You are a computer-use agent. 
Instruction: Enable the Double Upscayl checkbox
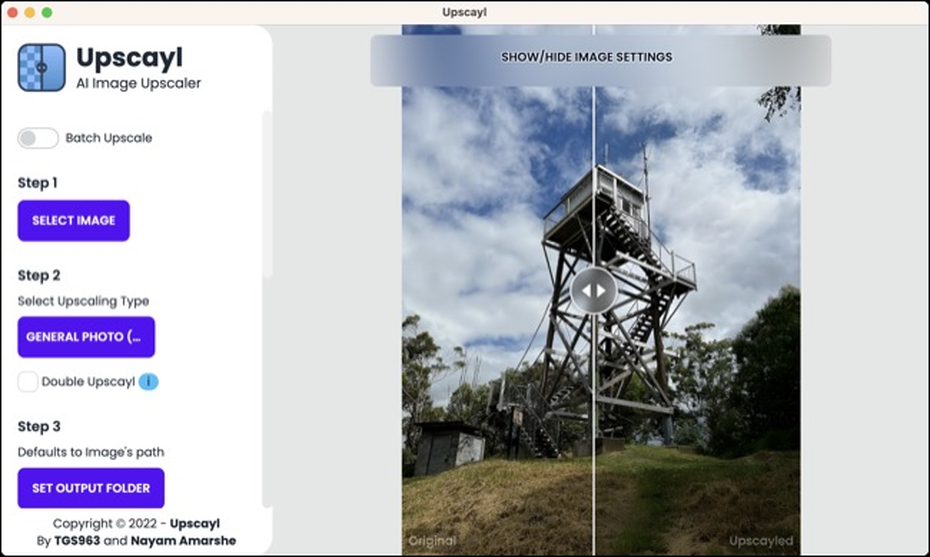pos(27,381)
